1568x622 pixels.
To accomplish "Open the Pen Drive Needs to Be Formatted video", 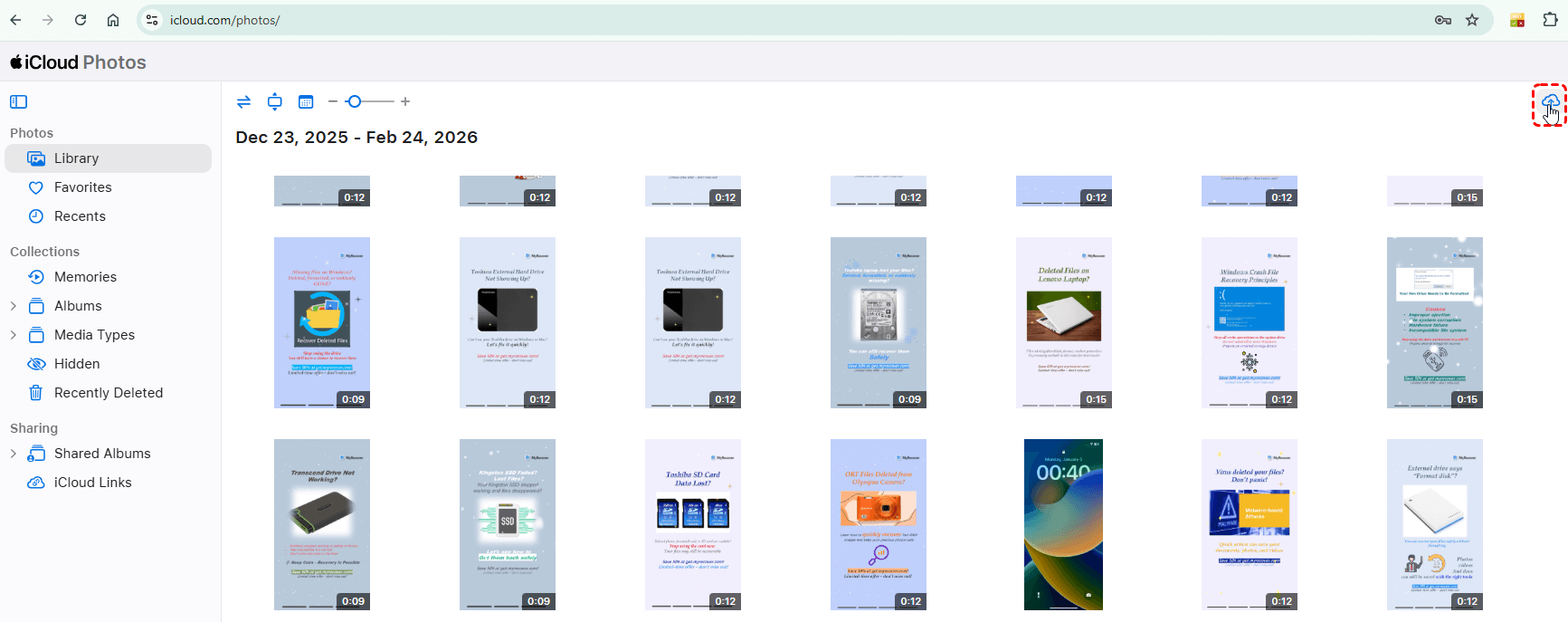I will (1435, 323).
